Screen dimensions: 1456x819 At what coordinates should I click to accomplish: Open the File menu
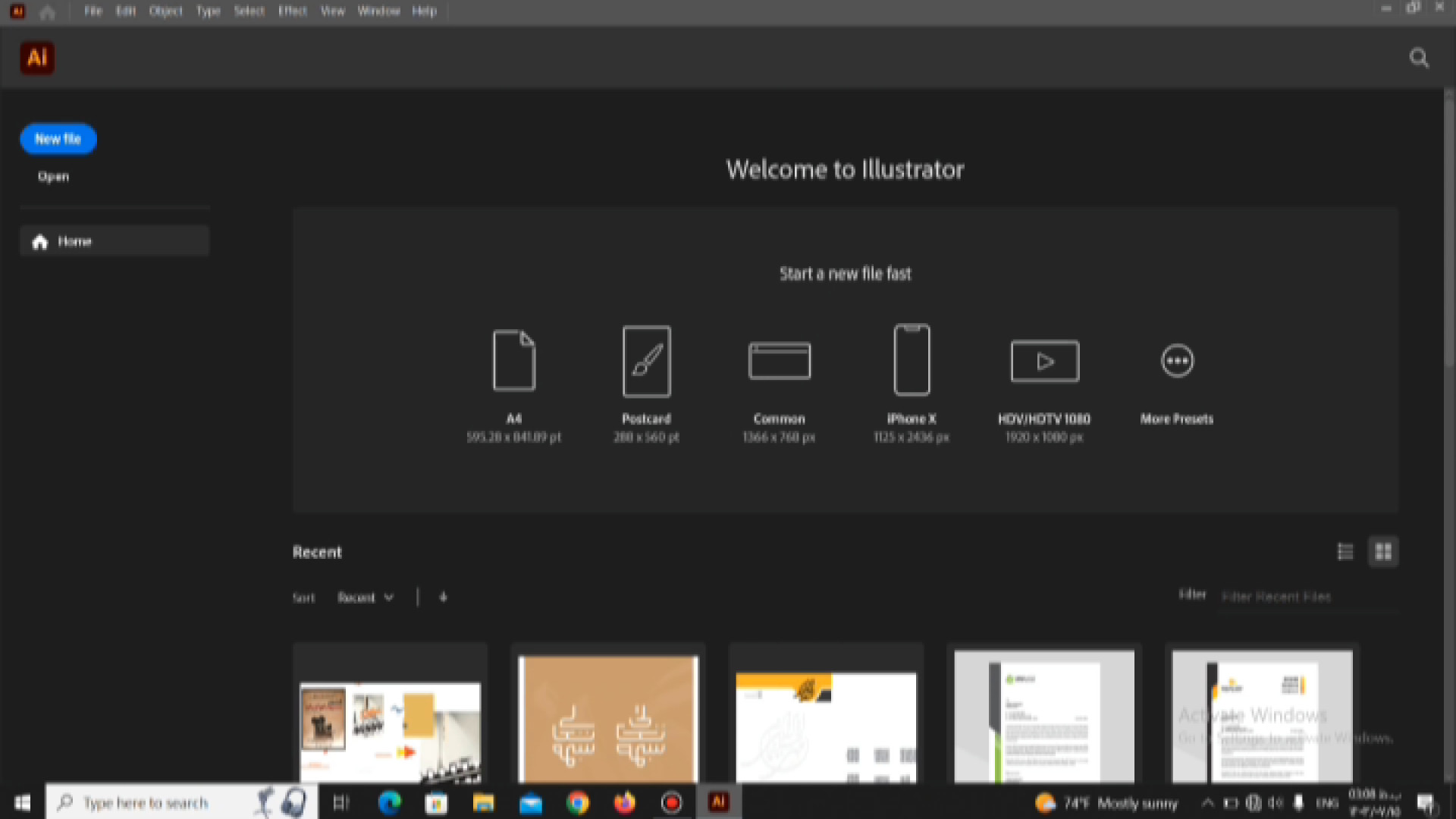pyautogui.click(x=93, y=11)
